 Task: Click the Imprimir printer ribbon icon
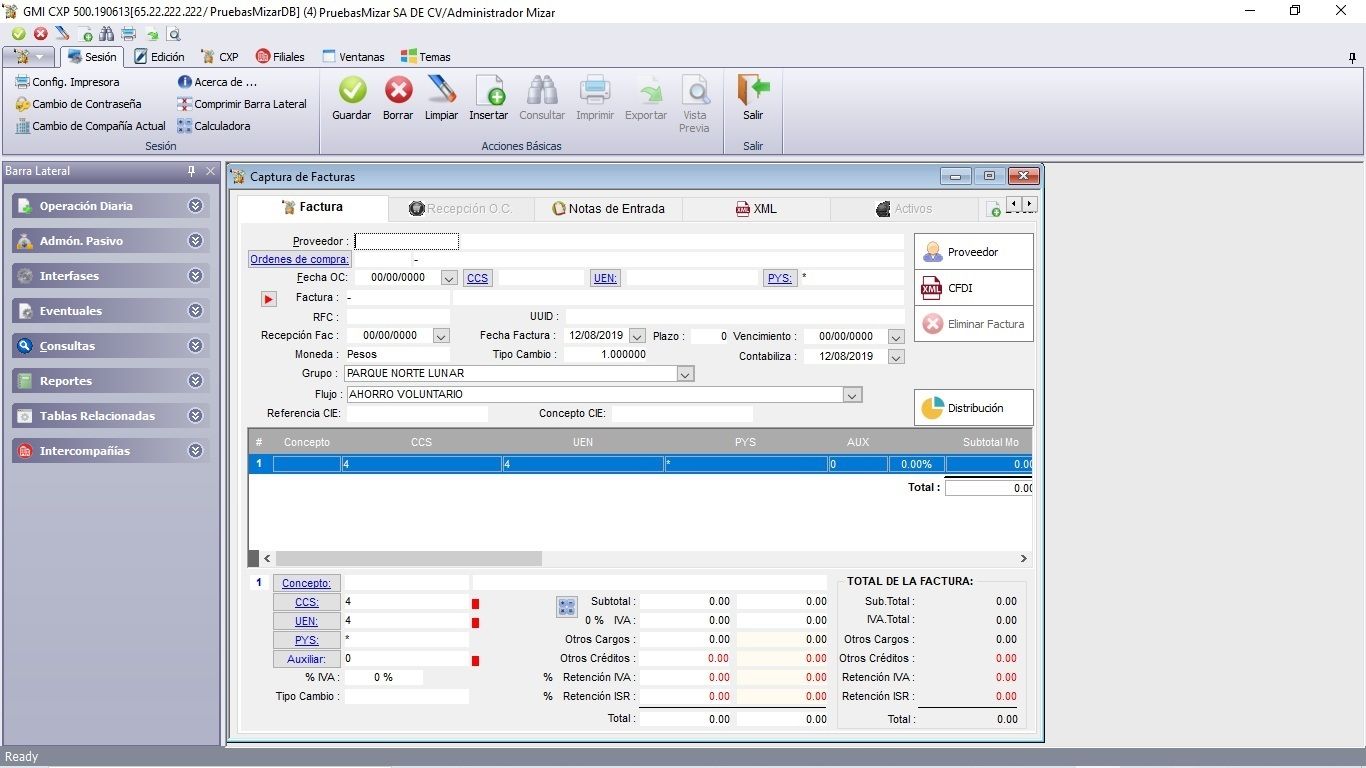click(x=595, y=91)
